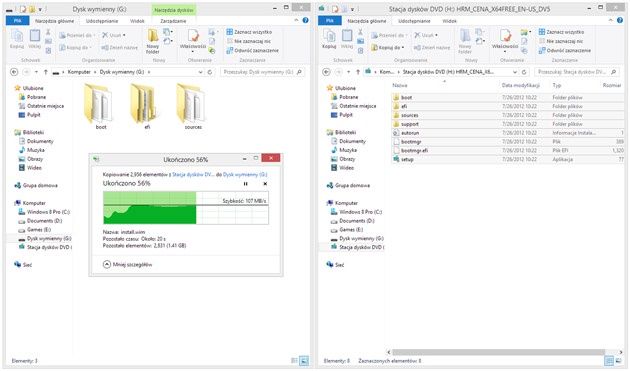The image size is (630, 371).
Task: Click the copy progress speed graph
Action: click(186, 208)
